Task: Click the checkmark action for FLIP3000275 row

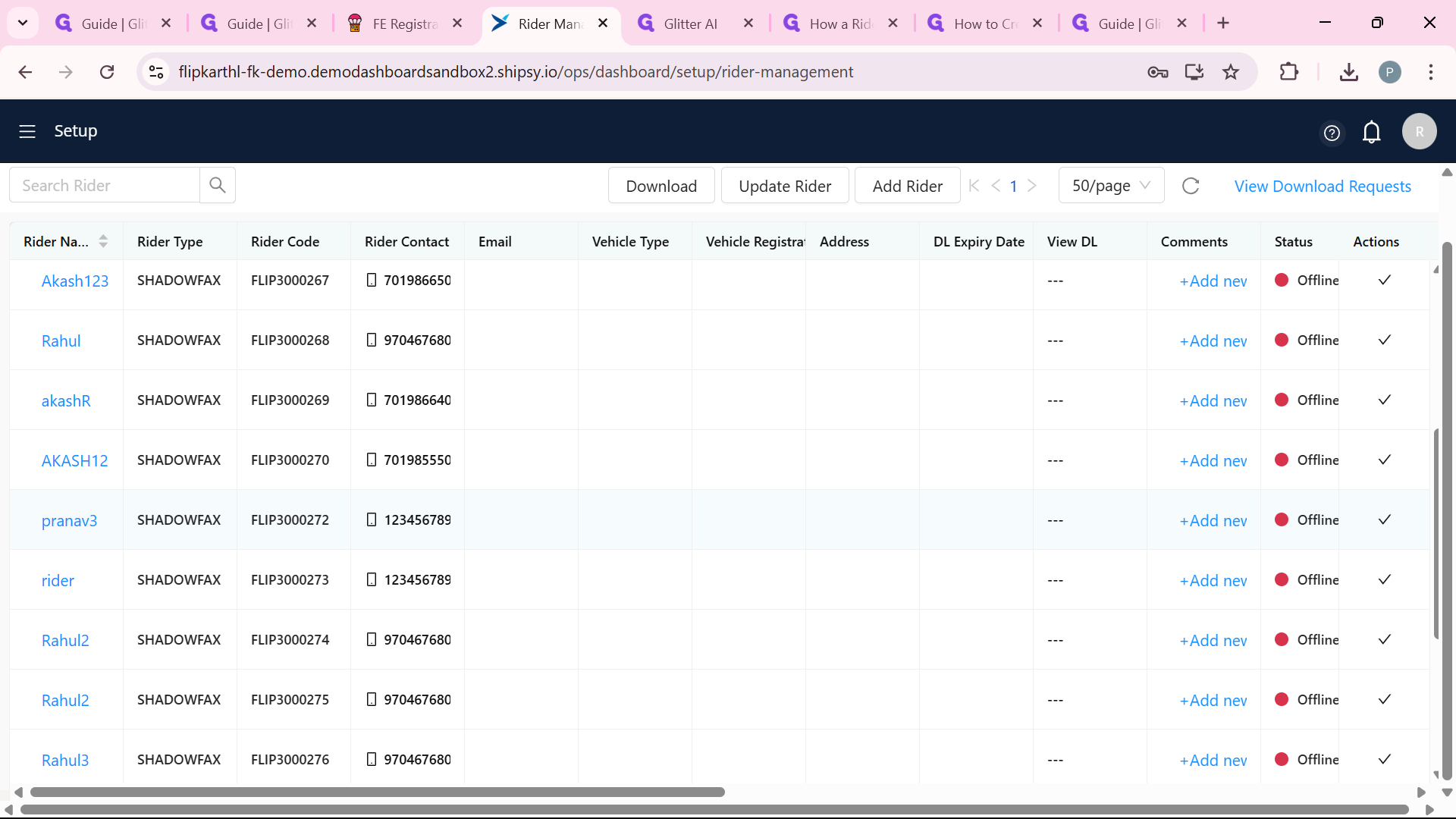Action: point(1385,699)
